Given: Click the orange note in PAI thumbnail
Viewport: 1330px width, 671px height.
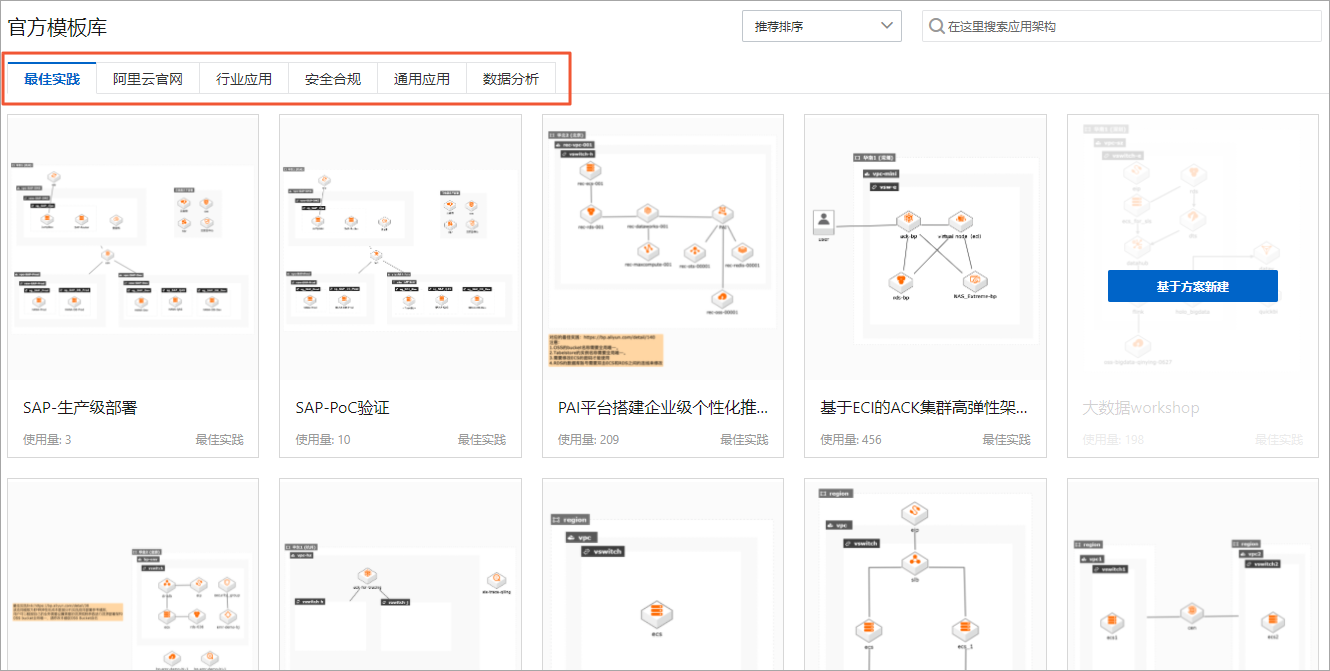Looking at the screenshot, I should tap(605, 350).
